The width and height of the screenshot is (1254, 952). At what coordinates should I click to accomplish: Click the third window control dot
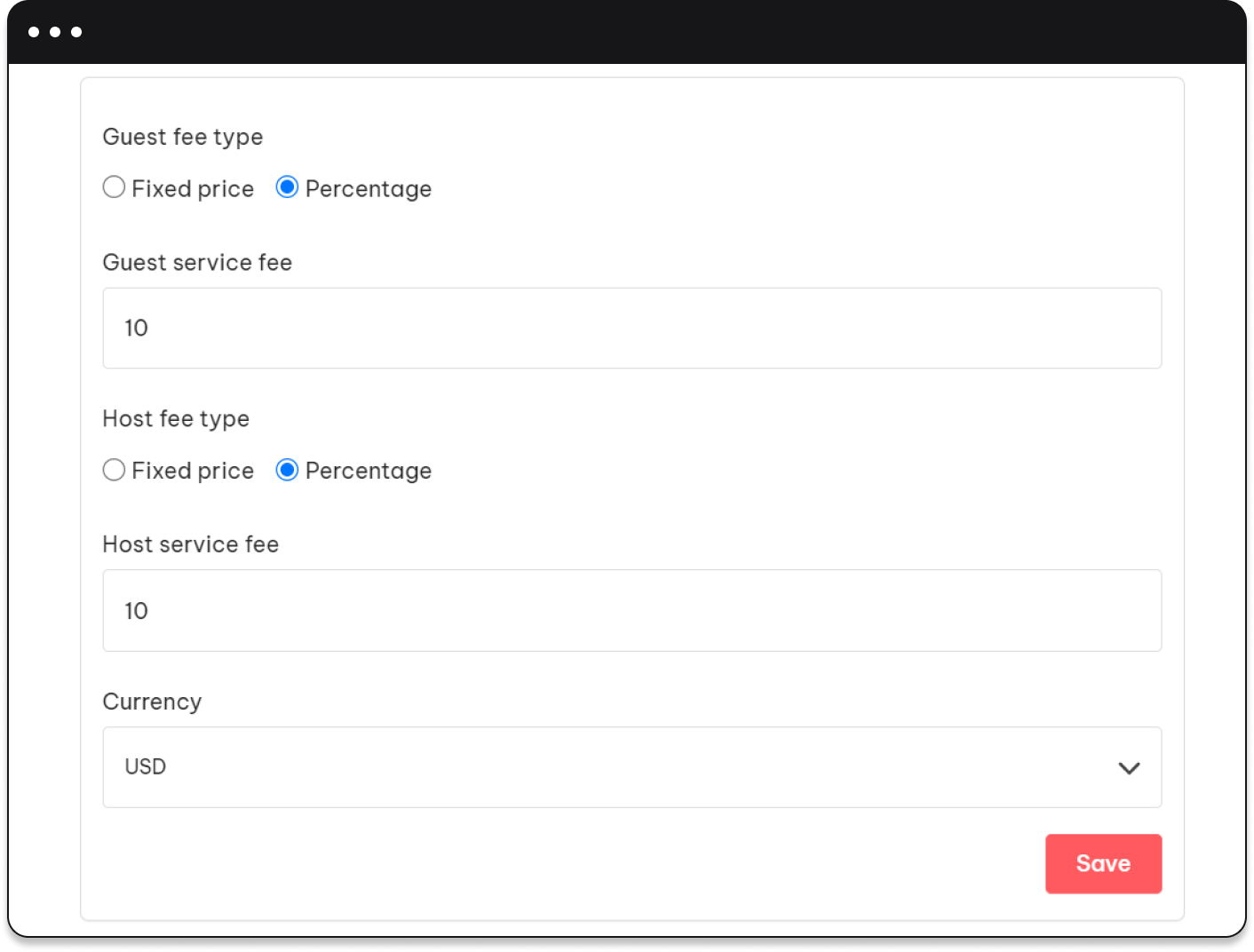point(76,32)
